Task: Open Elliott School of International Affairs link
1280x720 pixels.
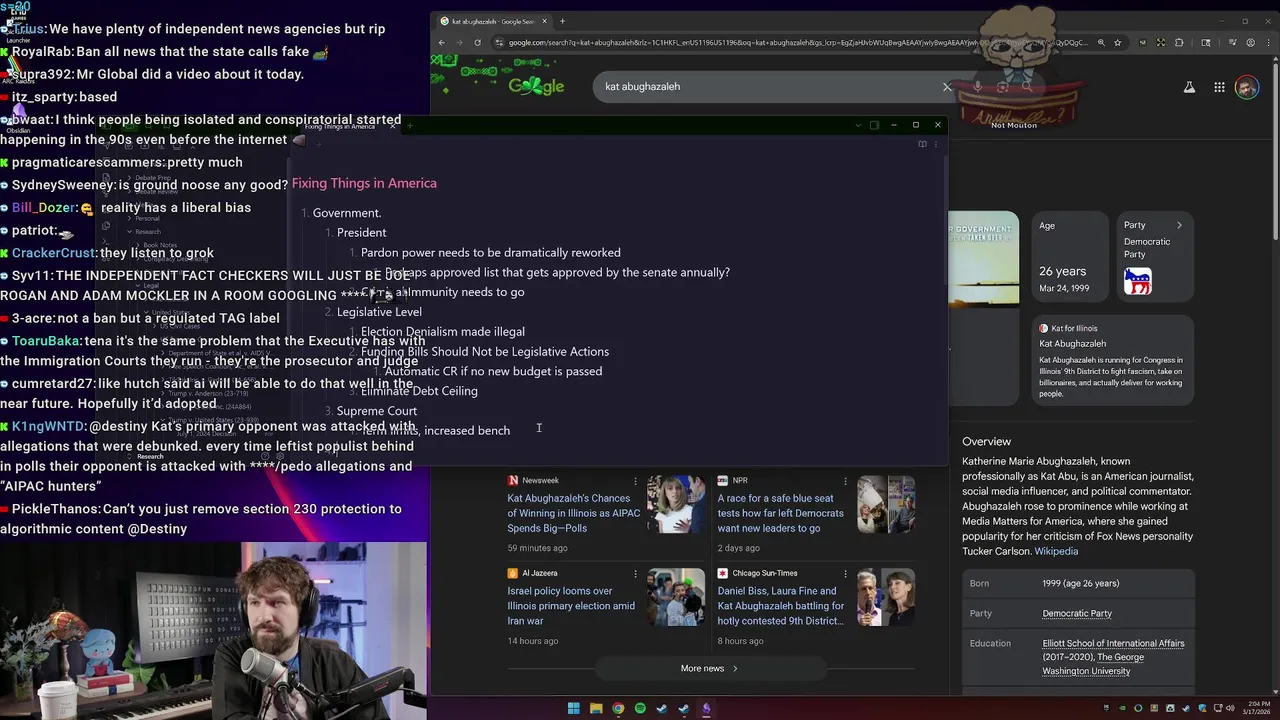Action: [x=1113, y=643]
